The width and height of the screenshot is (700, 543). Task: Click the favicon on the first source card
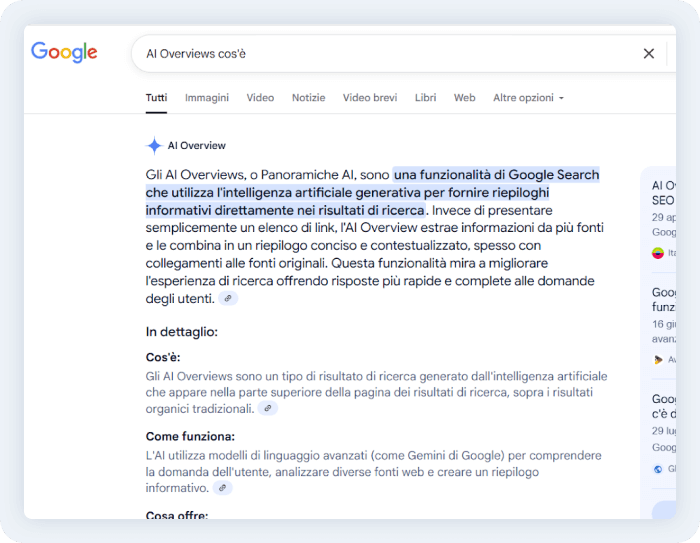tap(658, 253)
